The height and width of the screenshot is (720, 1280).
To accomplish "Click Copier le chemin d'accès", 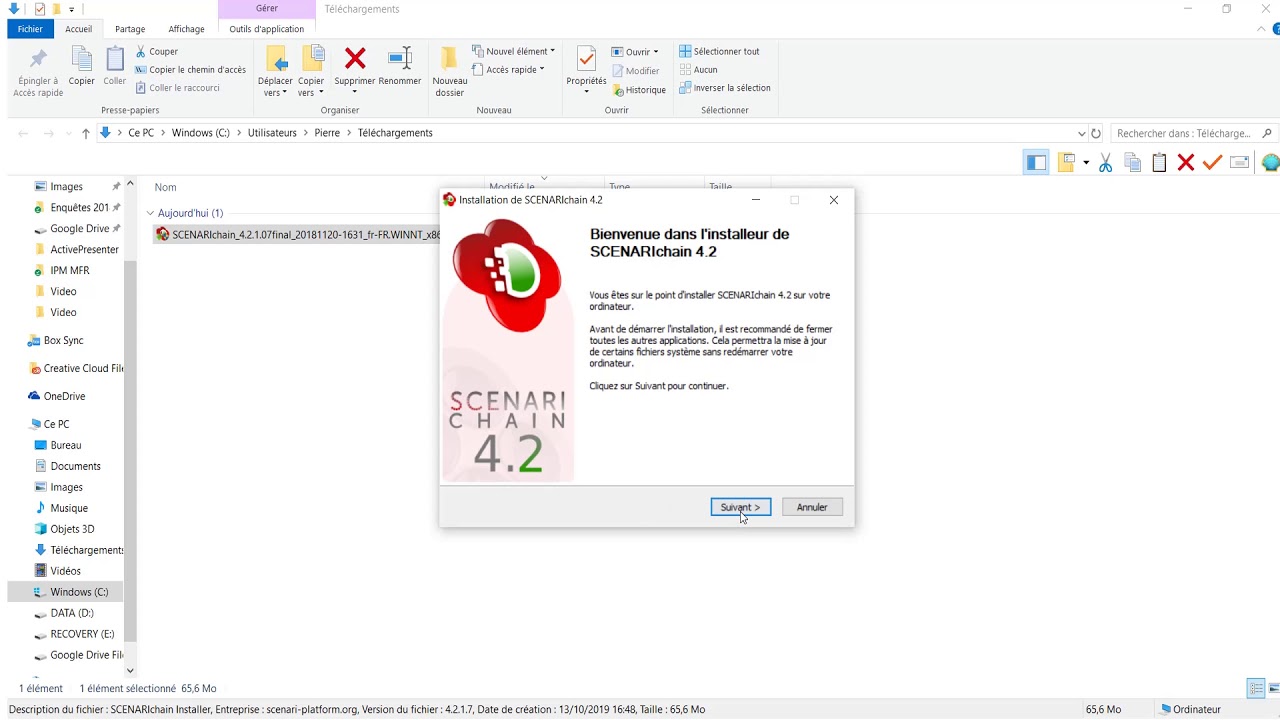I will tap(190, 70).
